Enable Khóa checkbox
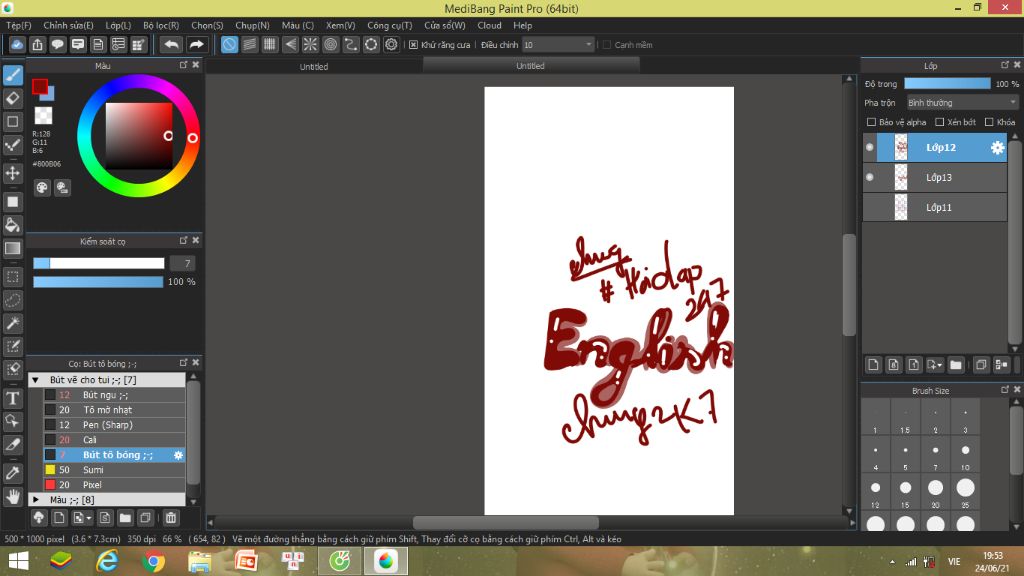Image resolution: width=1024 pixels, height=576 pixels. coord(989,122)
